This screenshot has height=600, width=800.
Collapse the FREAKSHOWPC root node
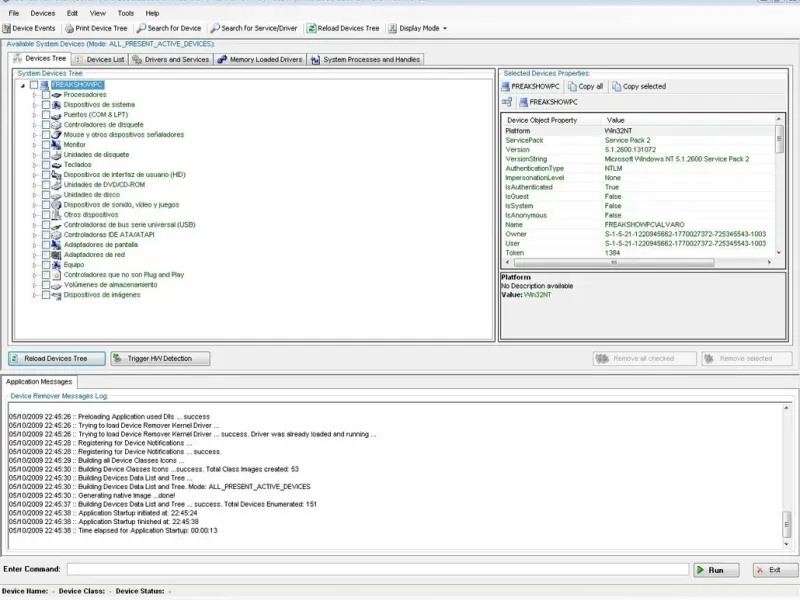(x=22, y=85)
